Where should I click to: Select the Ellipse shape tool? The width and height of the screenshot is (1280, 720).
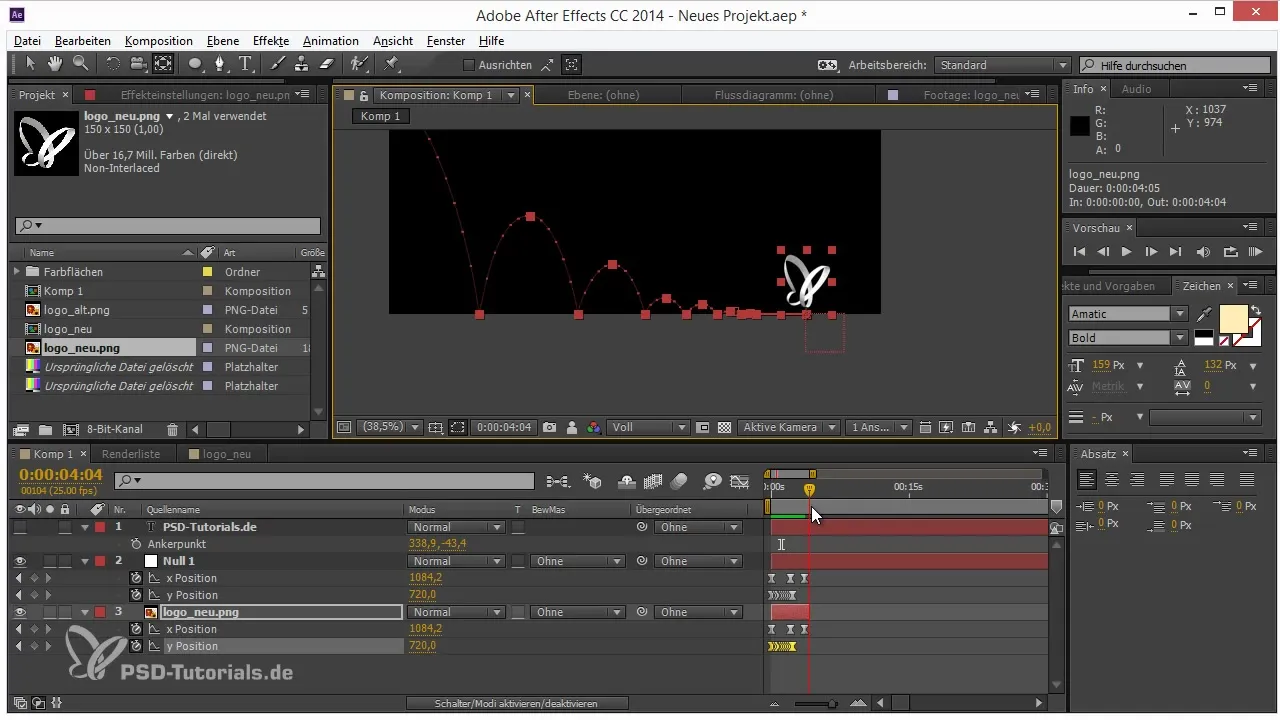click(x=196, y=64)
